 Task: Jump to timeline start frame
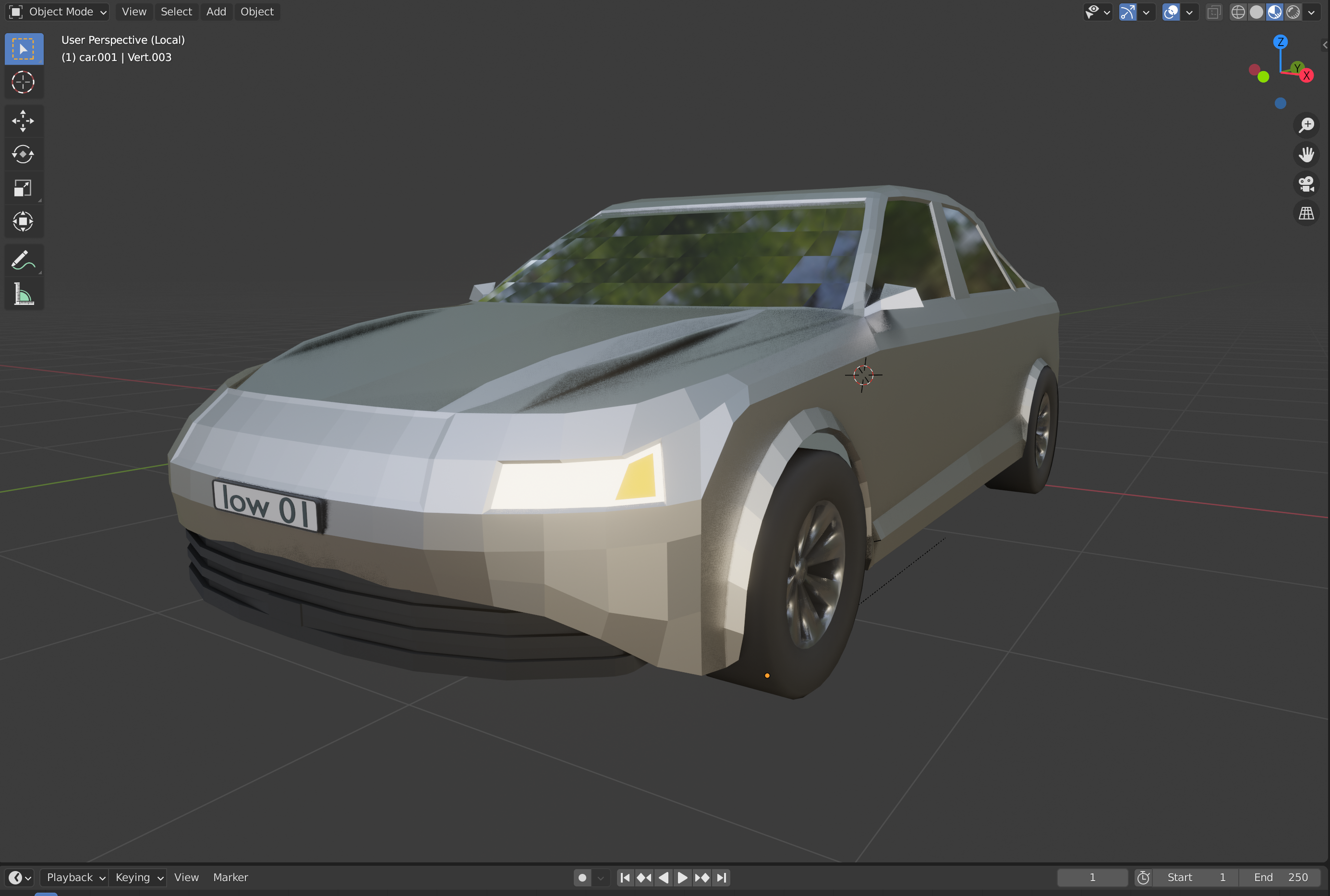point(625,877)
